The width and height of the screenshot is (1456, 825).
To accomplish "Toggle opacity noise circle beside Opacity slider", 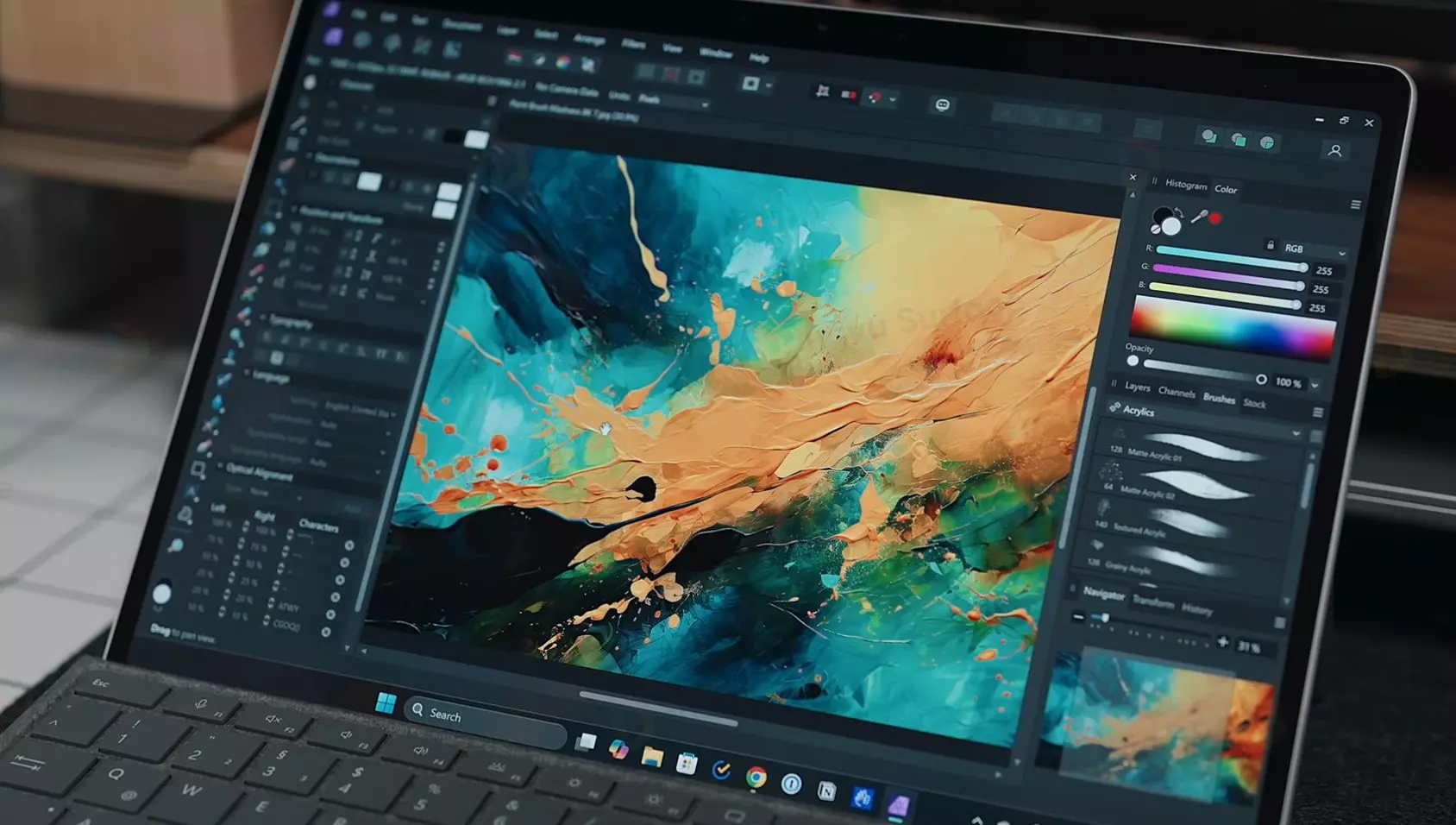I will pyautogui.click(x=1133, y=362).
